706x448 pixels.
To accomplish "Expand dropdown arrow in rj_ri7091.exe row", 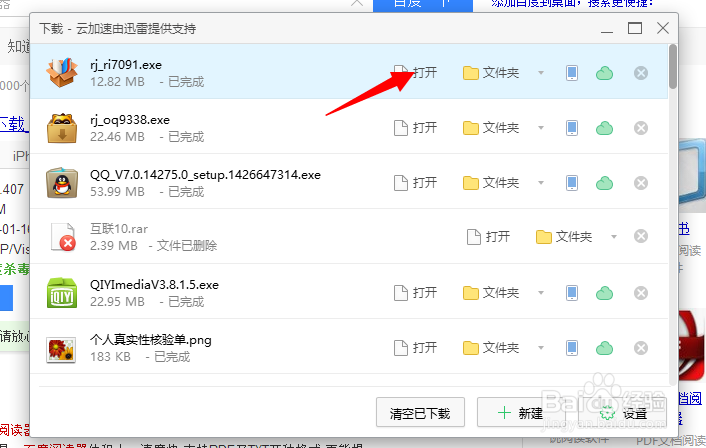I will pyautogui.click(x=541, y=73).
